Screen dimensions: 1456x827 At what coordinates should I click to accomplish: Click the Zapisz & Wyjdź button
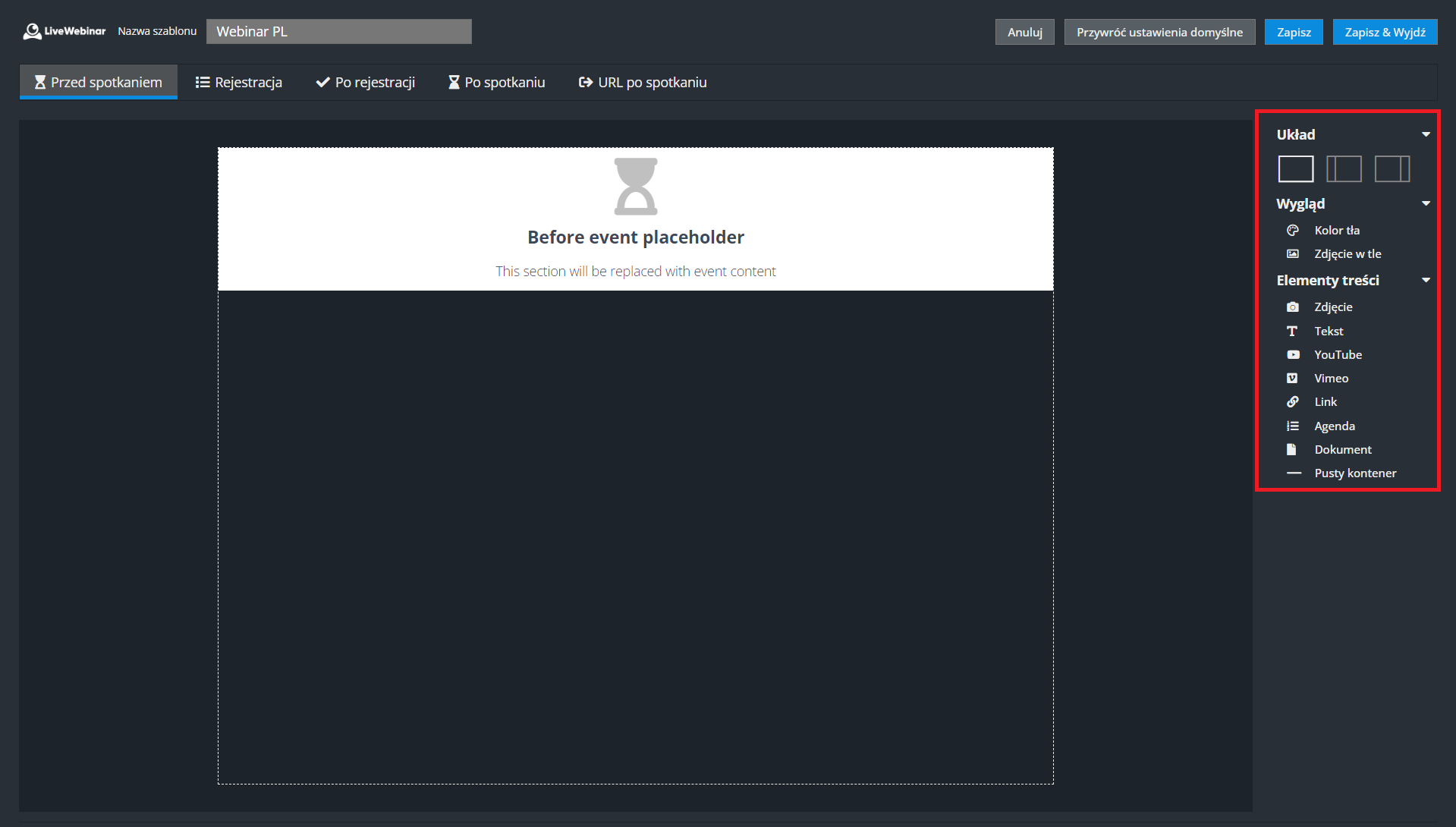tap(1385, 33)
